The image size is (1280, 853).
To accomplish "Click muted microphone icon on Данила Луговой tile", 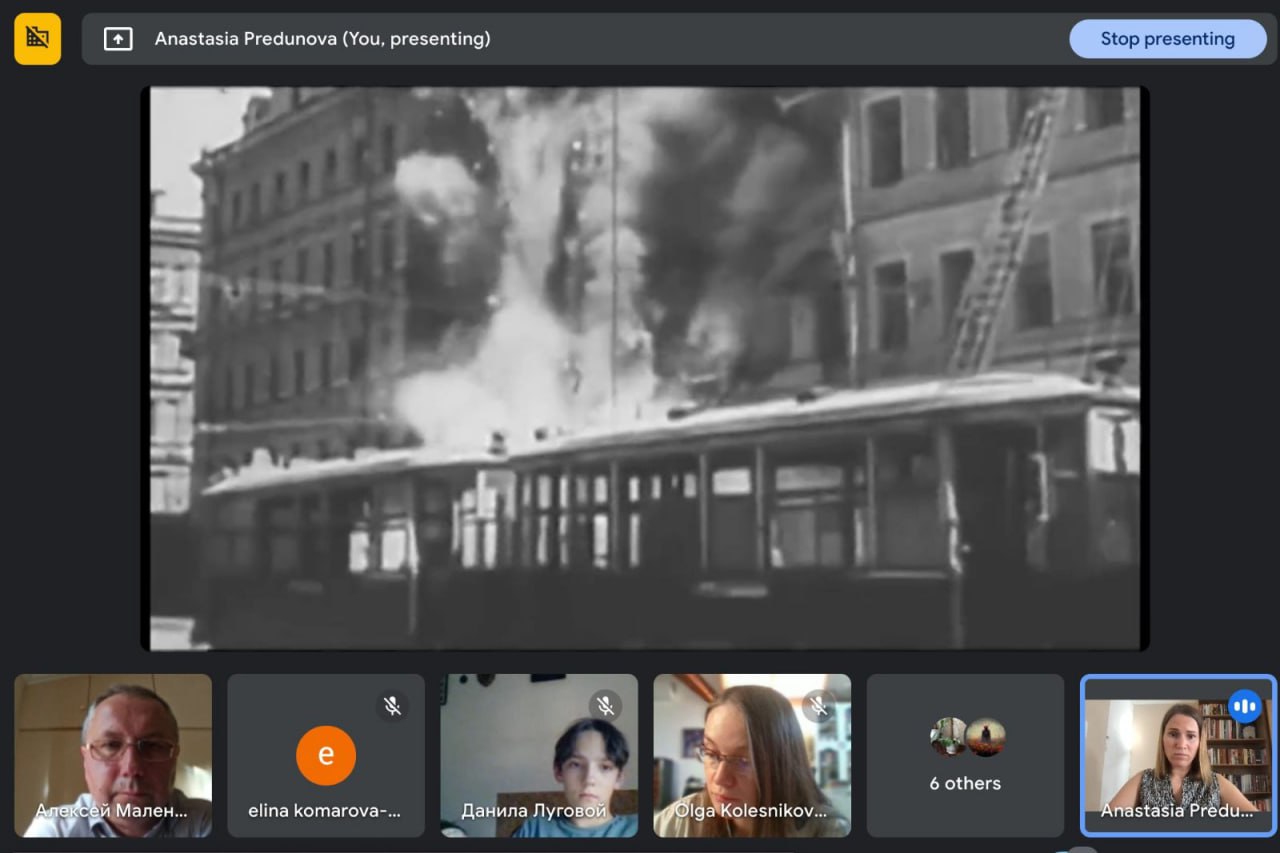I will pos(605,706).
